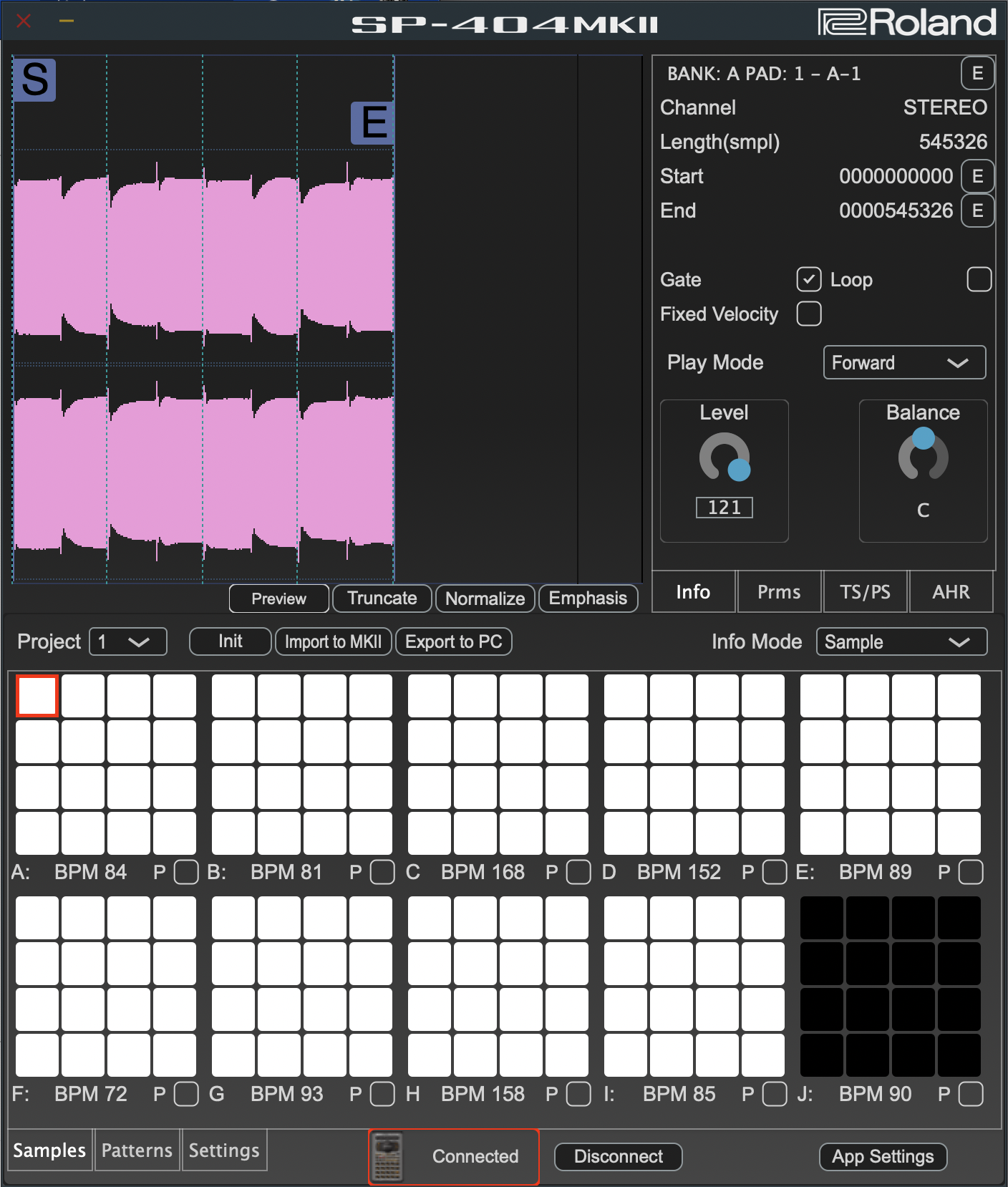The height and width of the screenshot is (1187, 1008).
Task: Click the Level value field showing 121
Action: point(724,508)
